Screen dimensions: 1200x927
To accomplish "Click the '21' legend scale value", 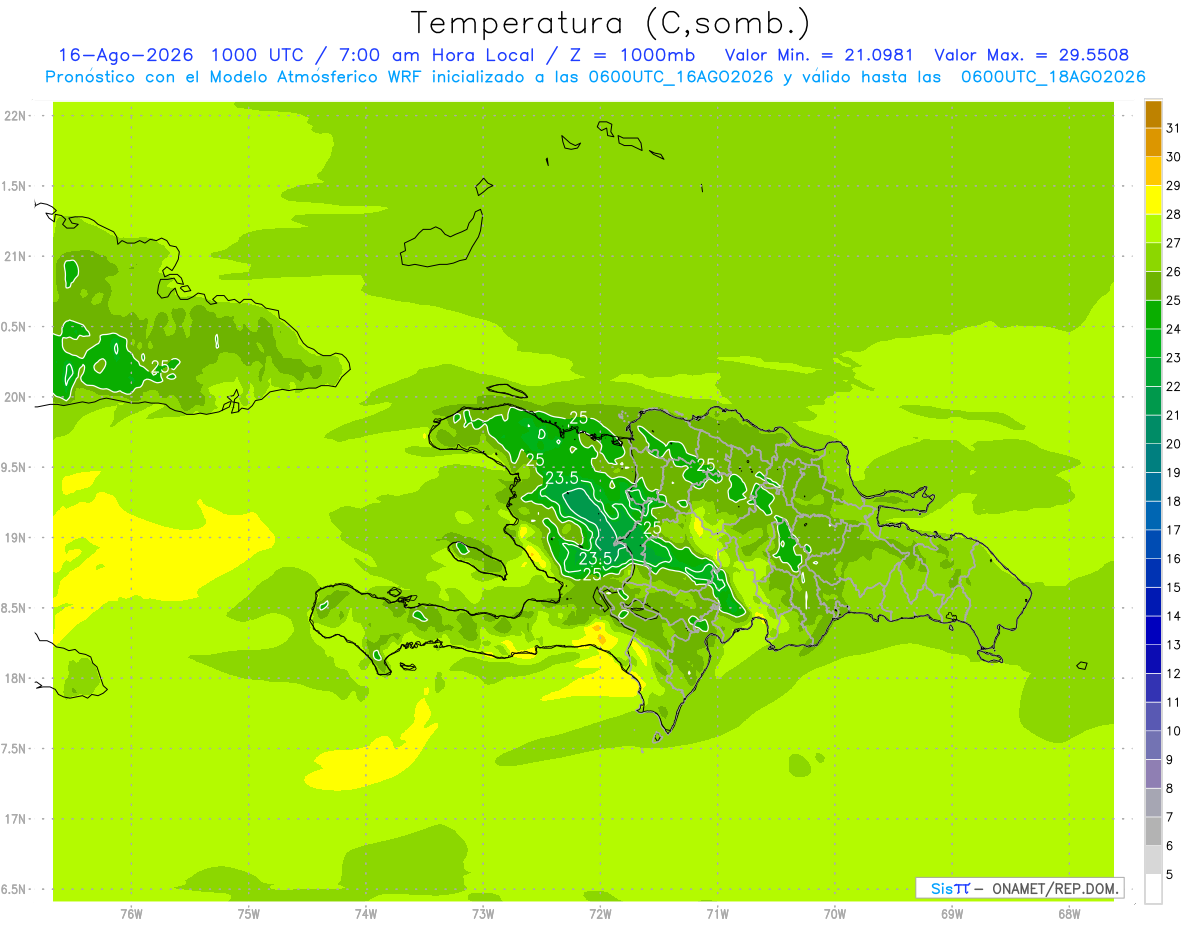I will click(x=1173, y=415).
